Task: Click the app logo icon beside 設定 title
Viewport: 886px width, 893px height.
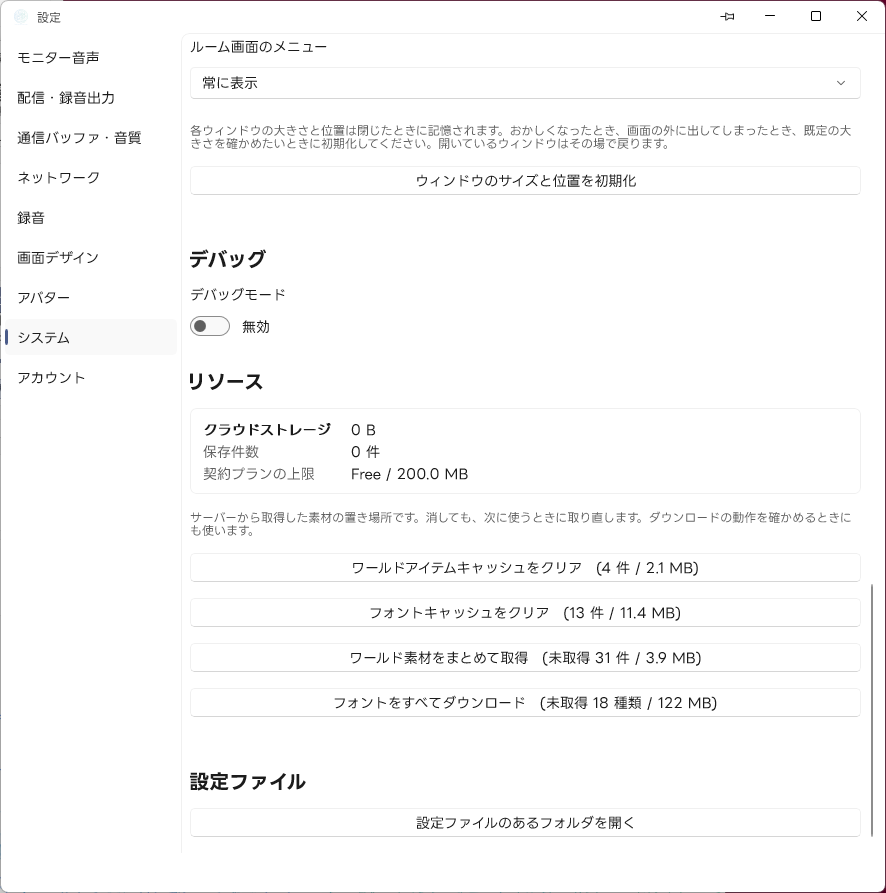Action: click(x=20, y=17)
